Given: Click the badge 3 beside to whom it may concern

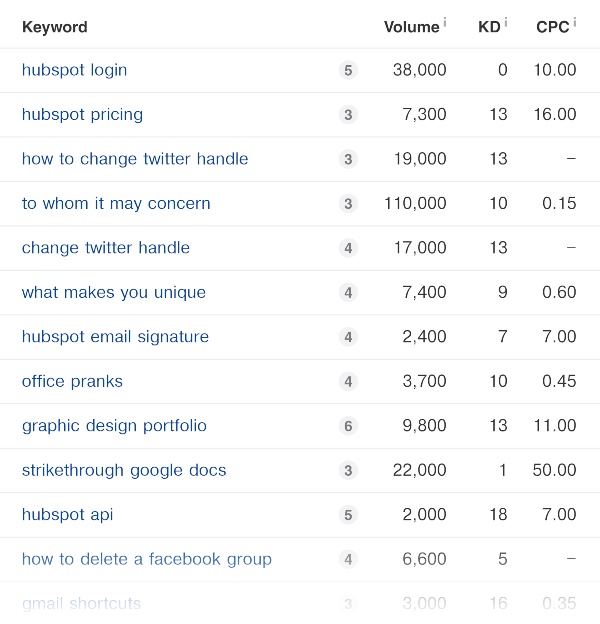Looking at the screenshot, I should coord(348,204).
